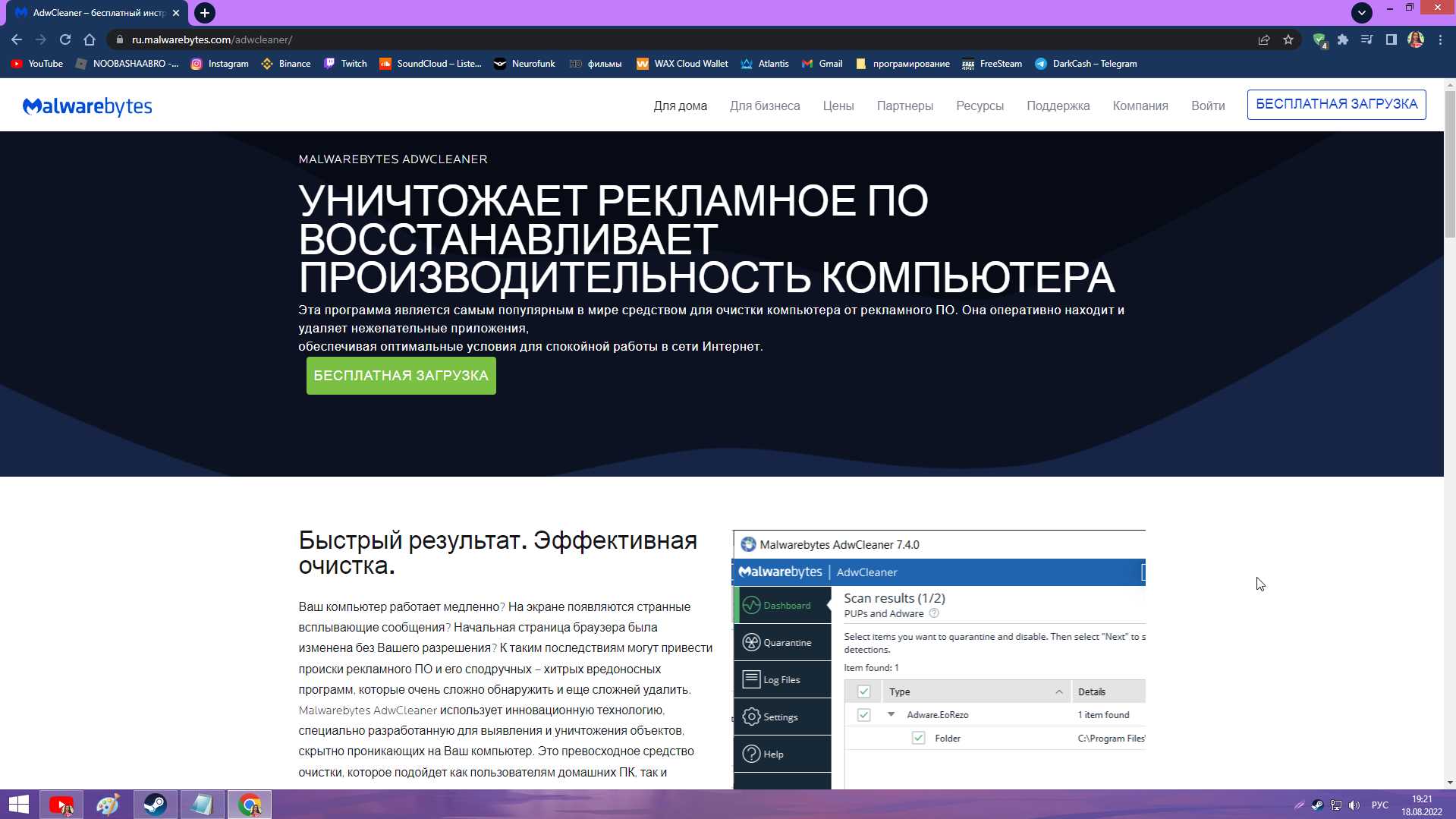Click the outlined БЕСПЛАТНАЯ ЗАГРУЗКА header button
This screenshot has height=819, width=1456.
(1337, 105)
